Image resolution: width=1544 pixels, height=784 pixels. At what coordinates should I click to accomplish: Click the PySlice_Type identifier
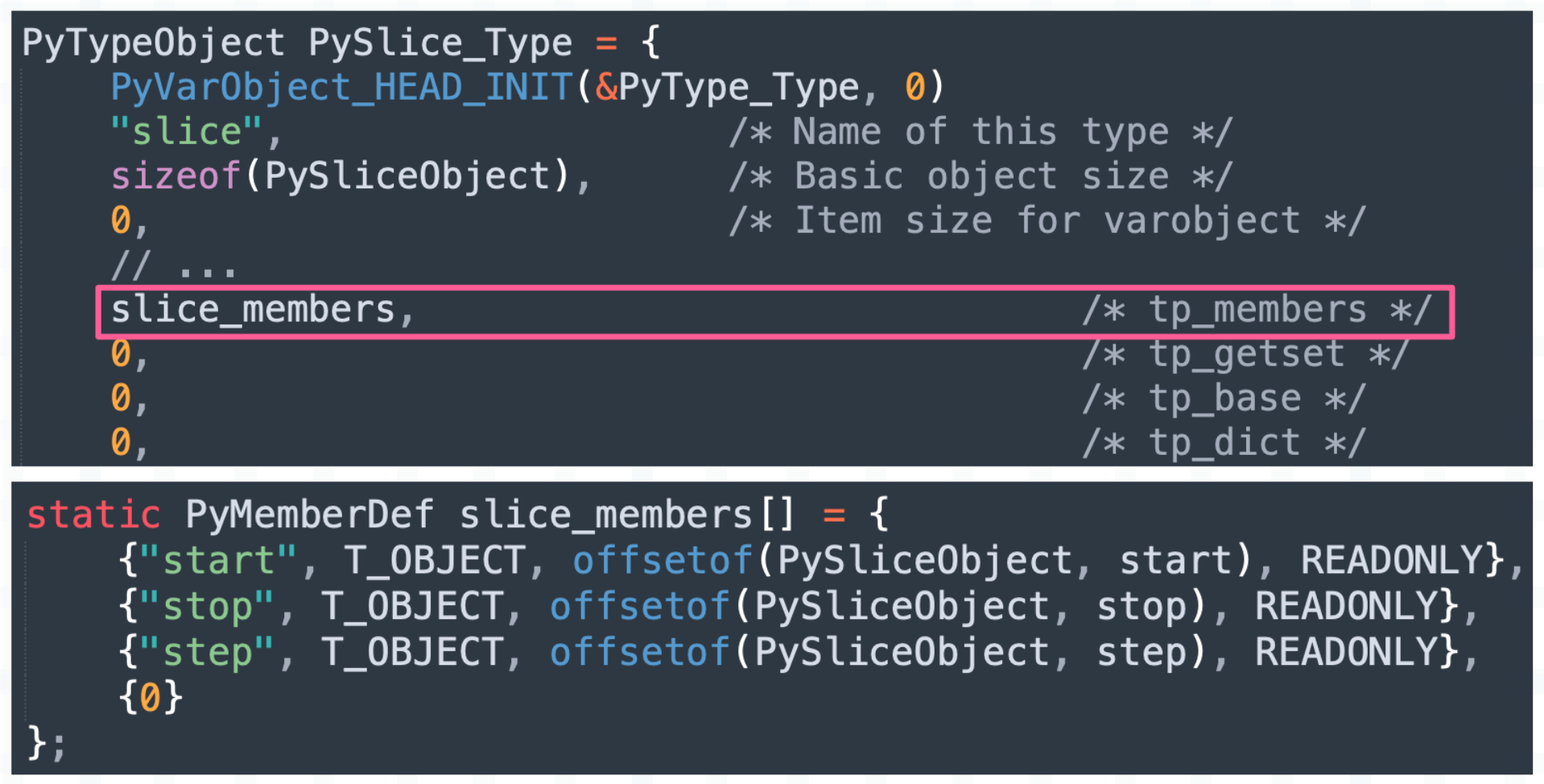[x=440, y=43]
